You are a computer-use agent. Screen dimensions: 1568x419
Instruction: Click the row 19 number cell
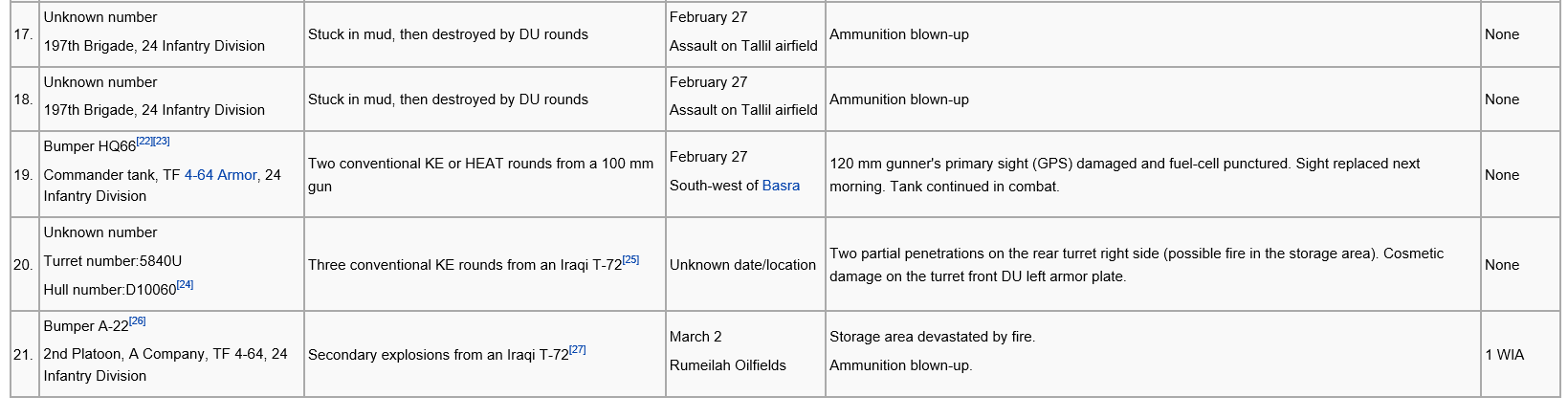pos(24,175)
